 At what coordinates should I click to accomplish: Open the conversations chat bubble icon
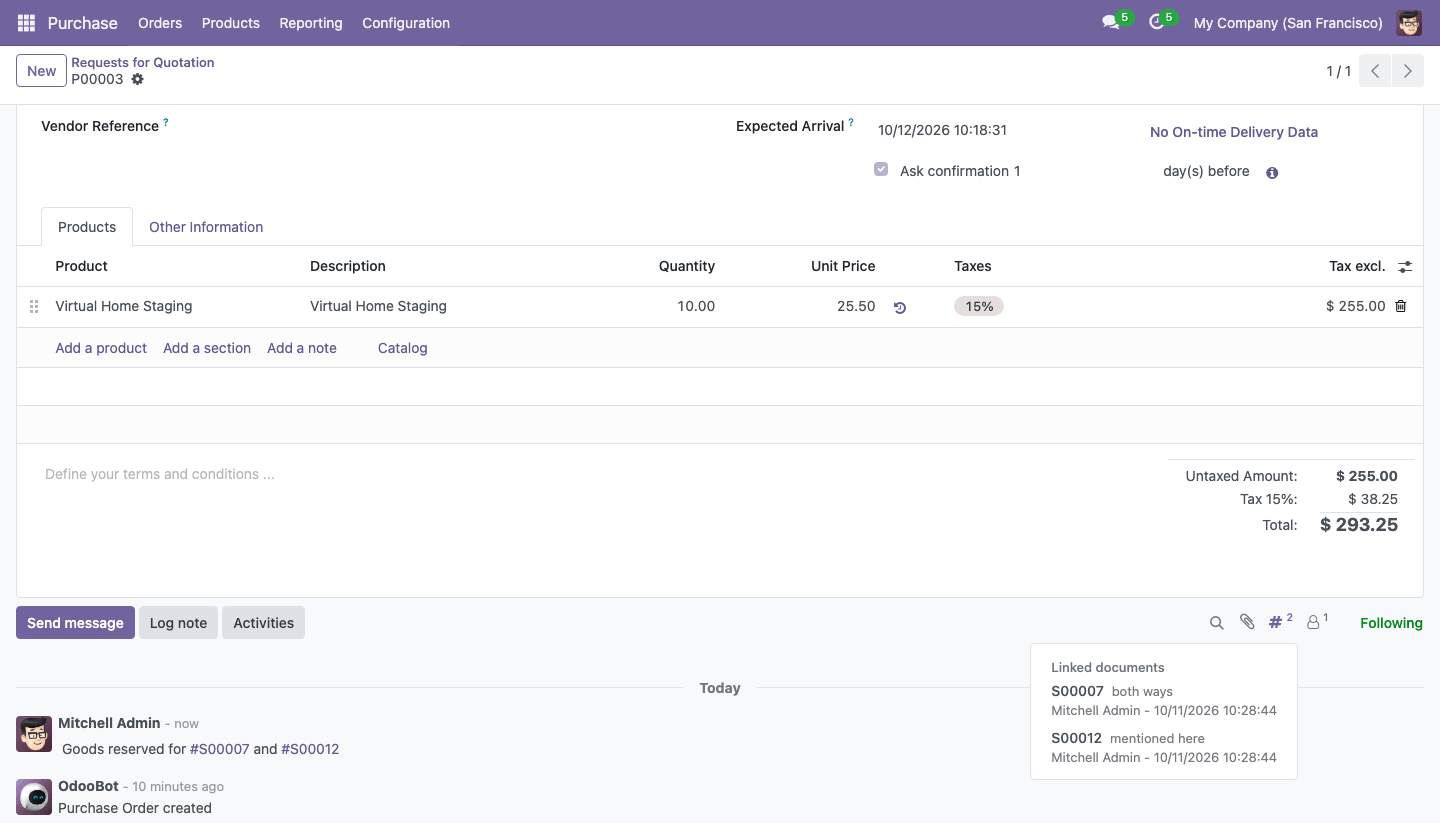(x=1110, y=22)
